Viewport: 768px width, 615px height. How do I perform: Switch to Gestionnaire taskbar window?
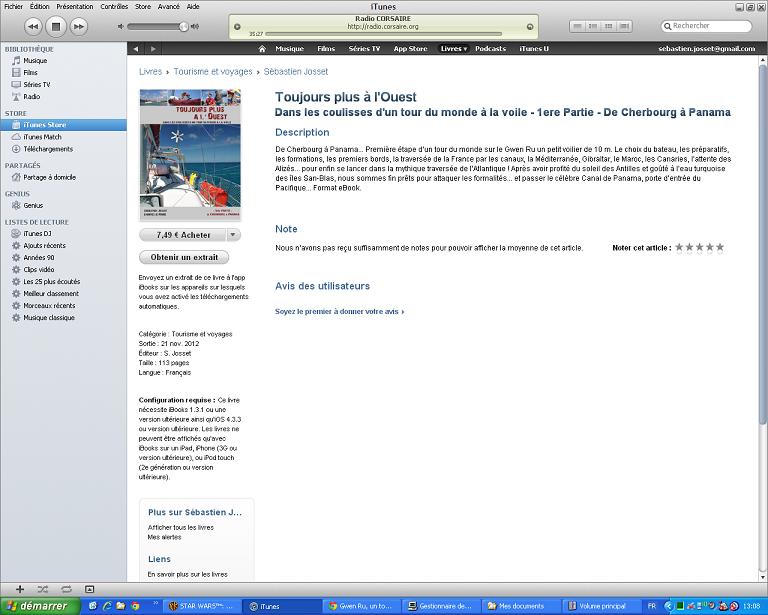pyautogui.click(x=440, y=606)
